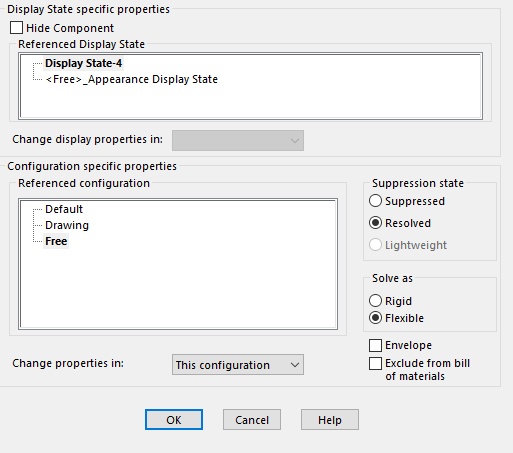The height and width of the screenshot is (453, 513).
Task: Check the Hide Component checkbox
Action: pyautogui.click(x=16, y=28)
